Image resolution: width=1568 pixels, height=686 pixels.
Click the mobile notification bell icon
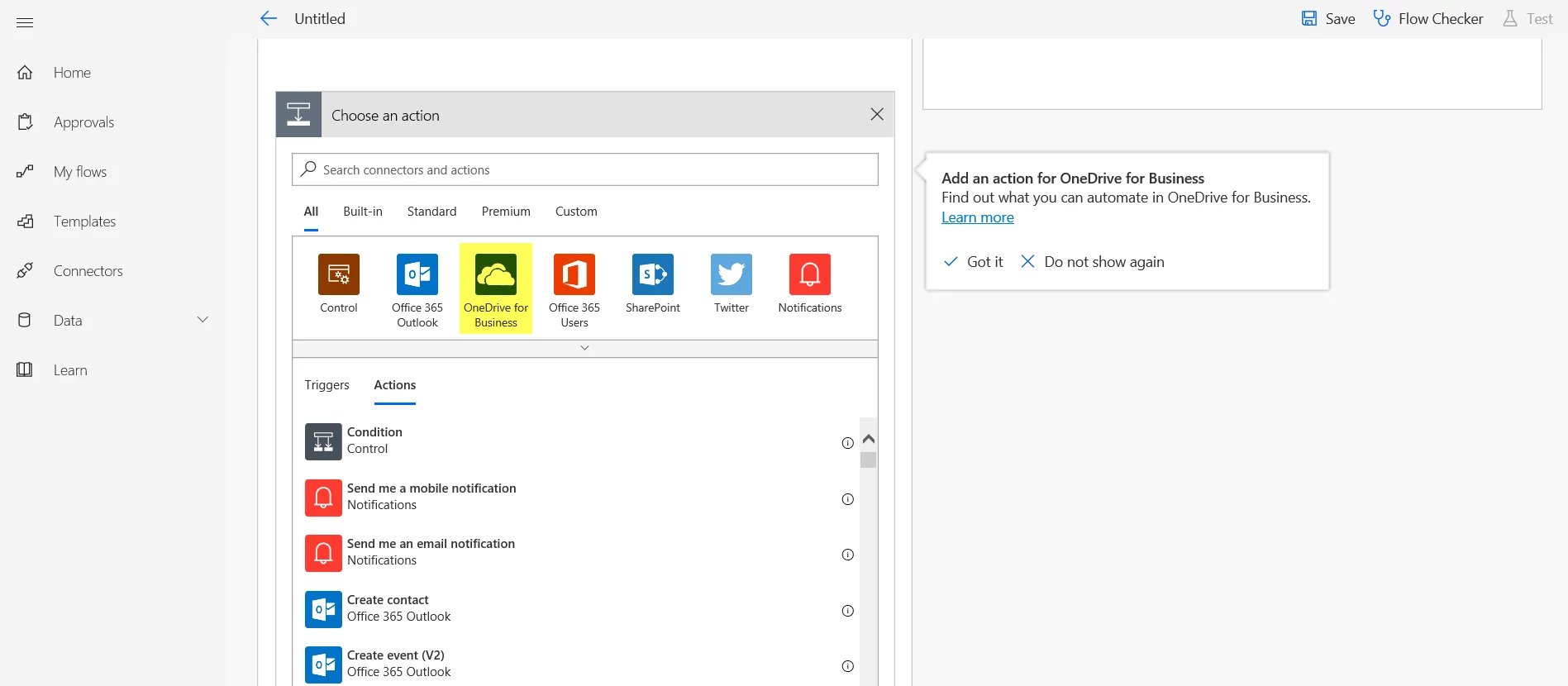click(323, 498)
